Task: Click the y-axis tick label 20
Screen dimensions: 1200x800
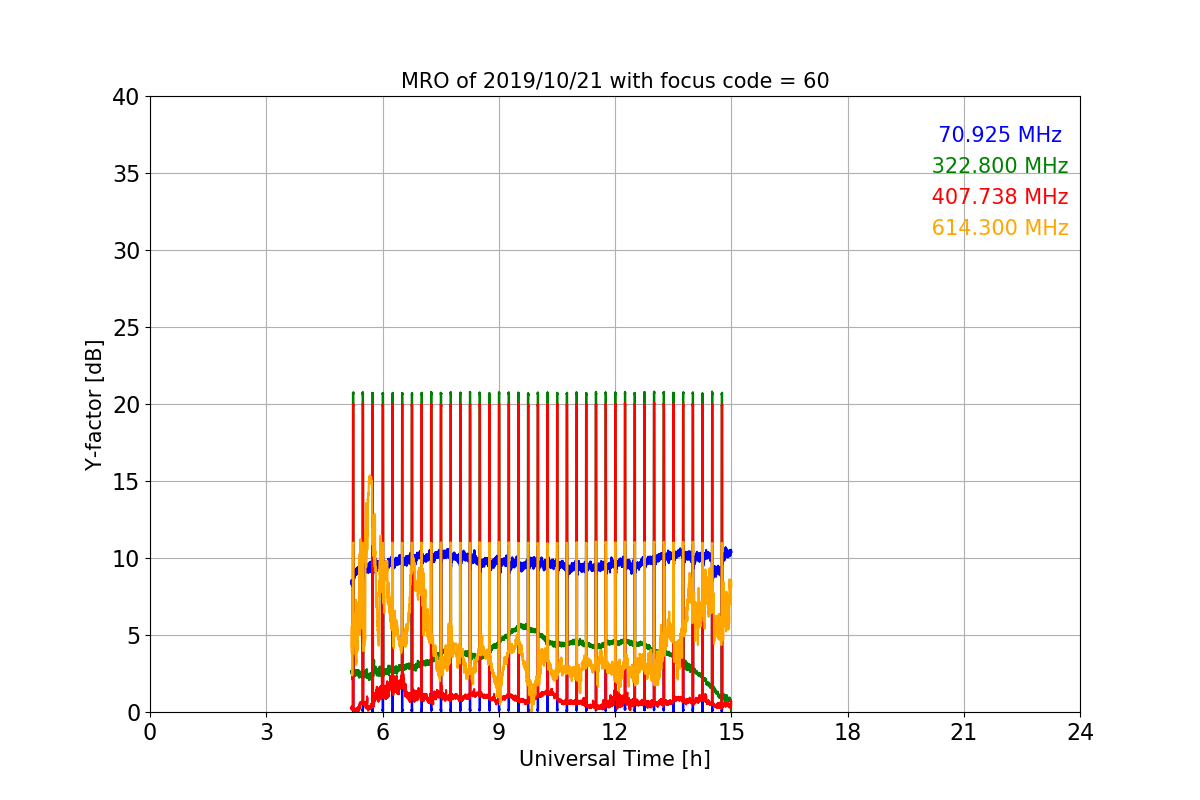Action: 126,405
